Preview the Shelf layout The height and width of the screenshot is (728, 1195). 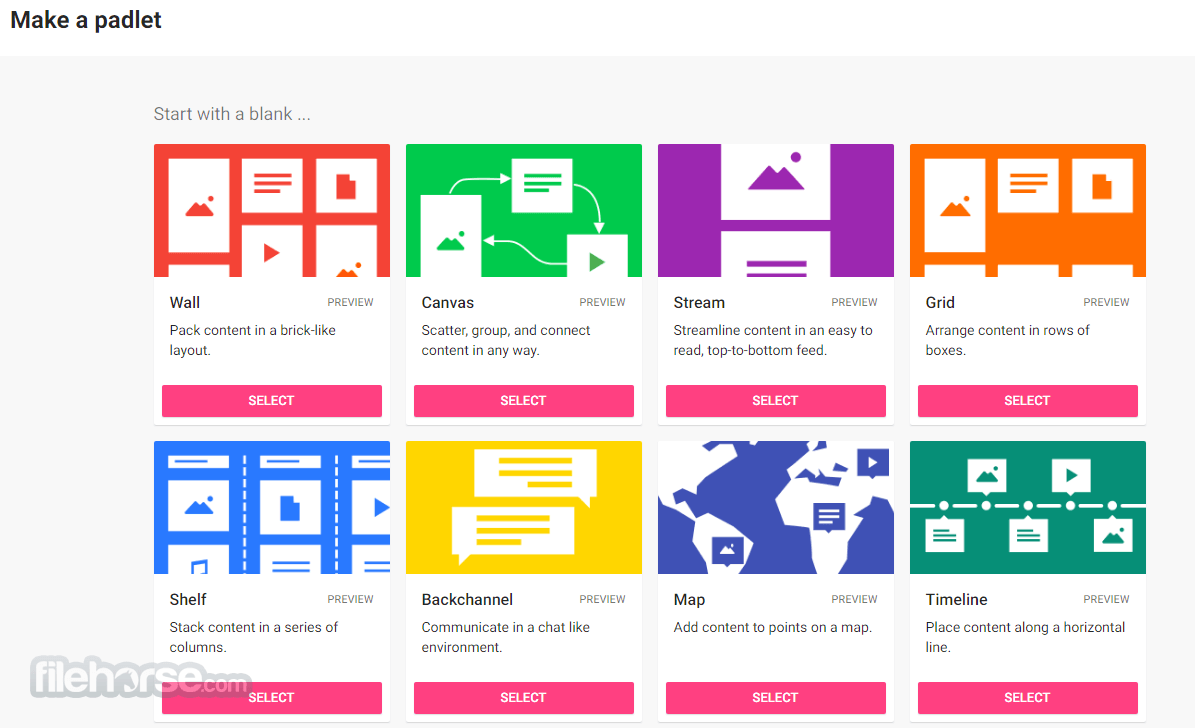351,599
